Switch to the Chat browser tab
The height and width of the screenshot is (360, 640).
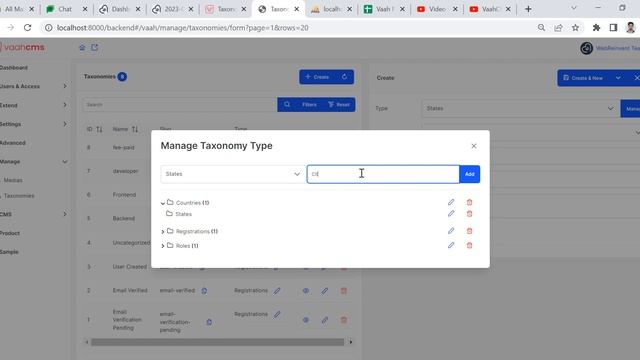[67, 9]
